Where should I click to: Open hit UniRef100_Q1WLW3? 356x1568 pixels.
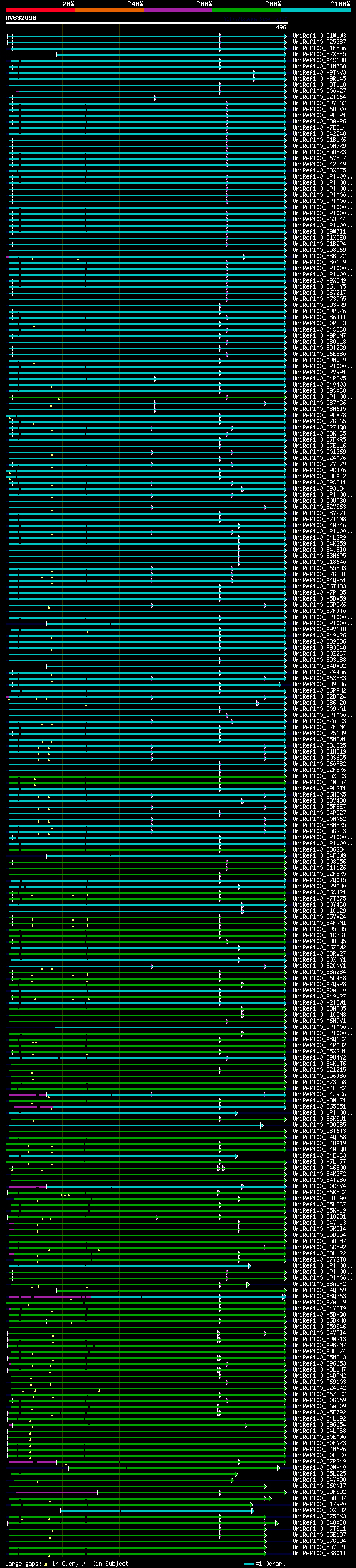click(x=319, y=36)
